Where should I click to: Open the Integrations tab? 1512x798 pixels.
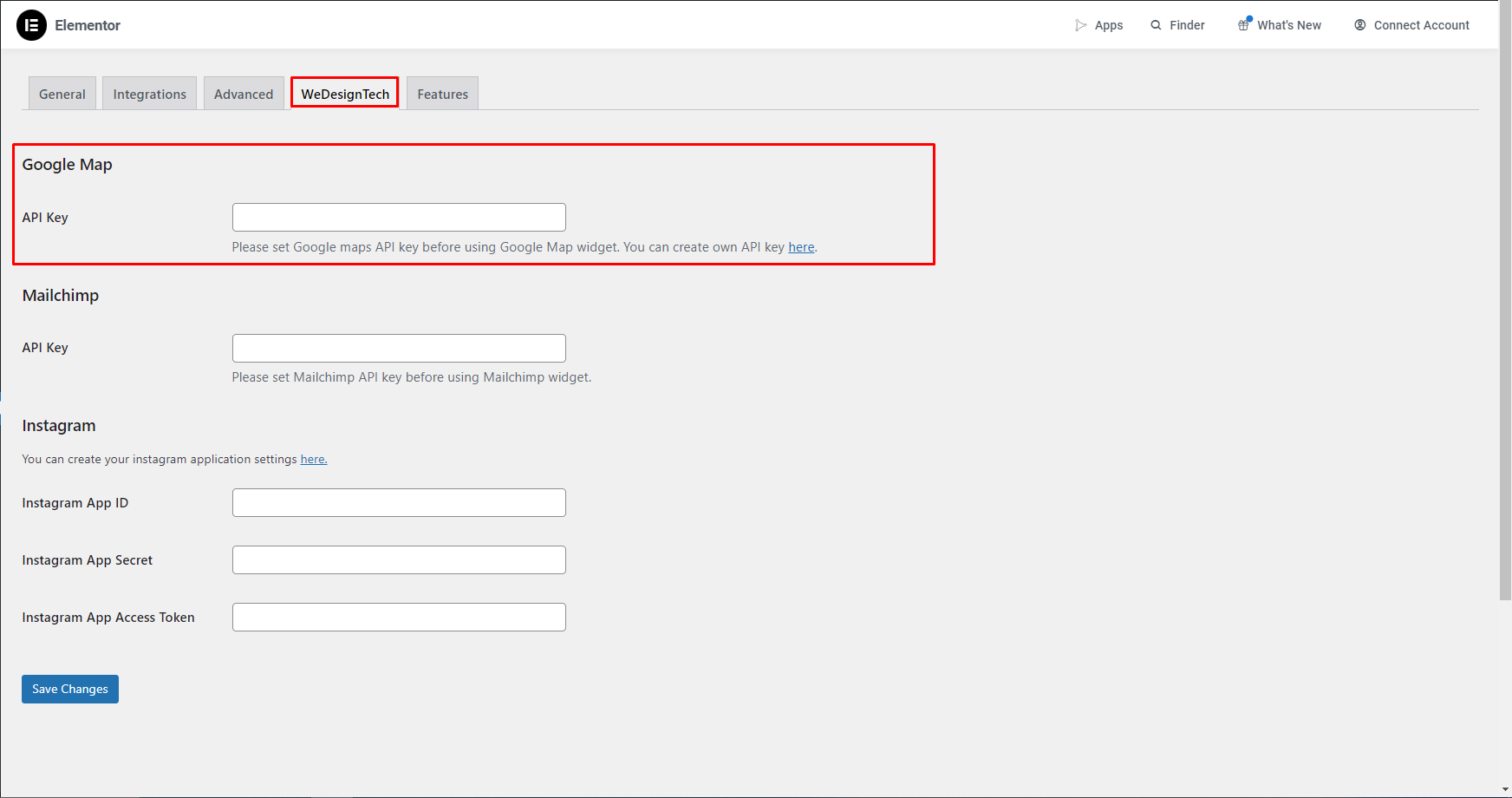pos(150,94)
